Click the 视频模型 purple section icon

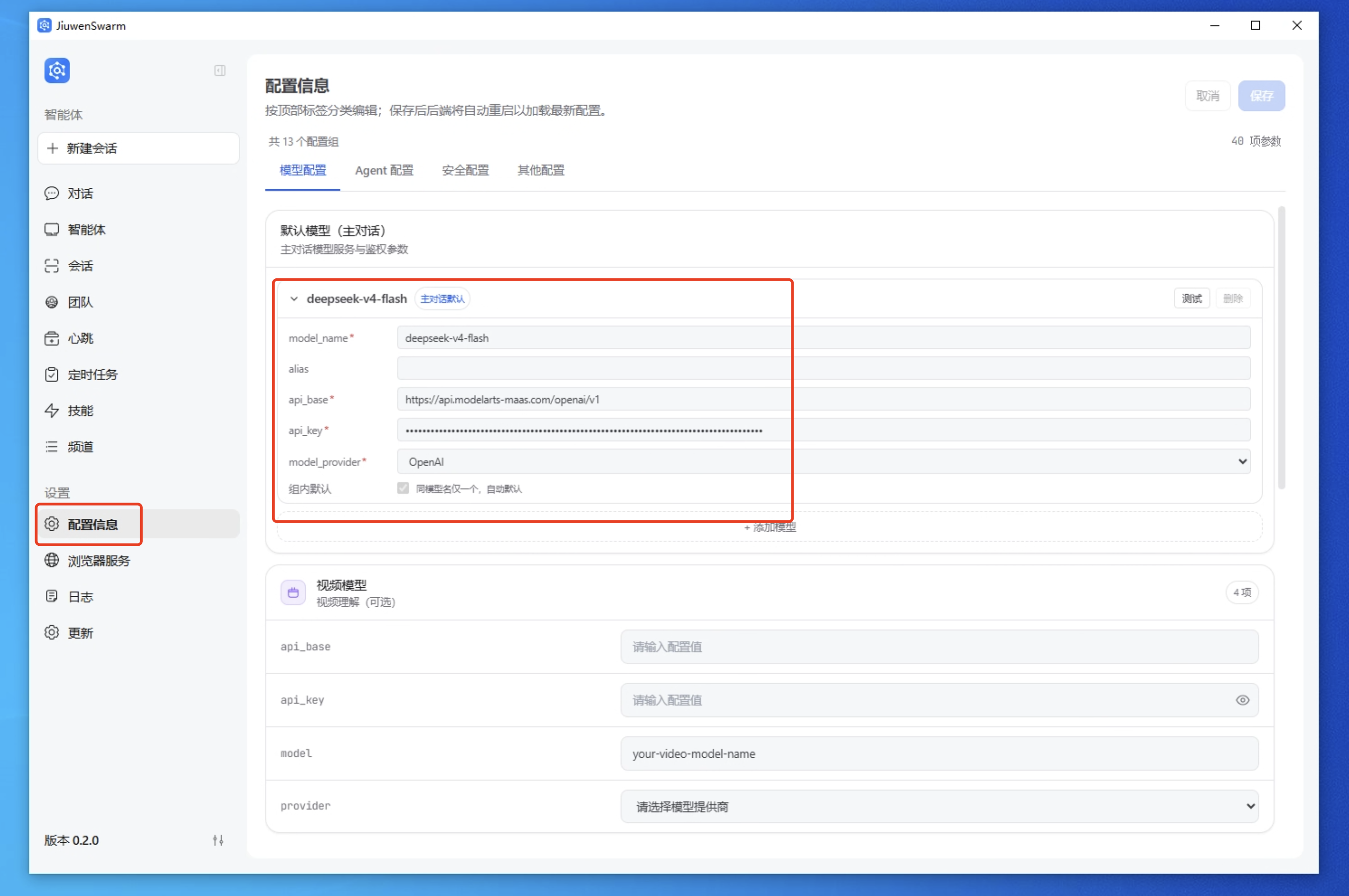point(293,593)
